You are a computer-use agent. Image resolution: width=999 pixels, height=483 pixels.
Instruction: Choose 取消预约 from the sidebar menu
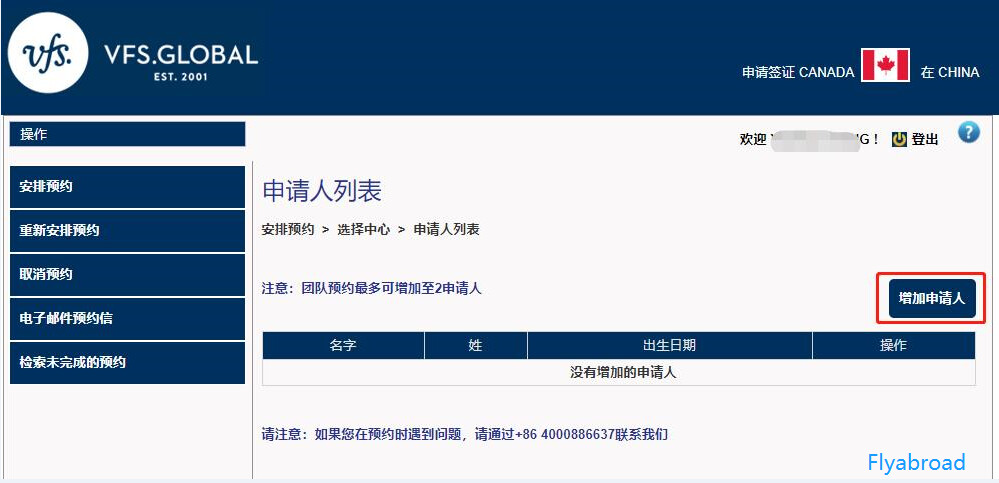127,274
